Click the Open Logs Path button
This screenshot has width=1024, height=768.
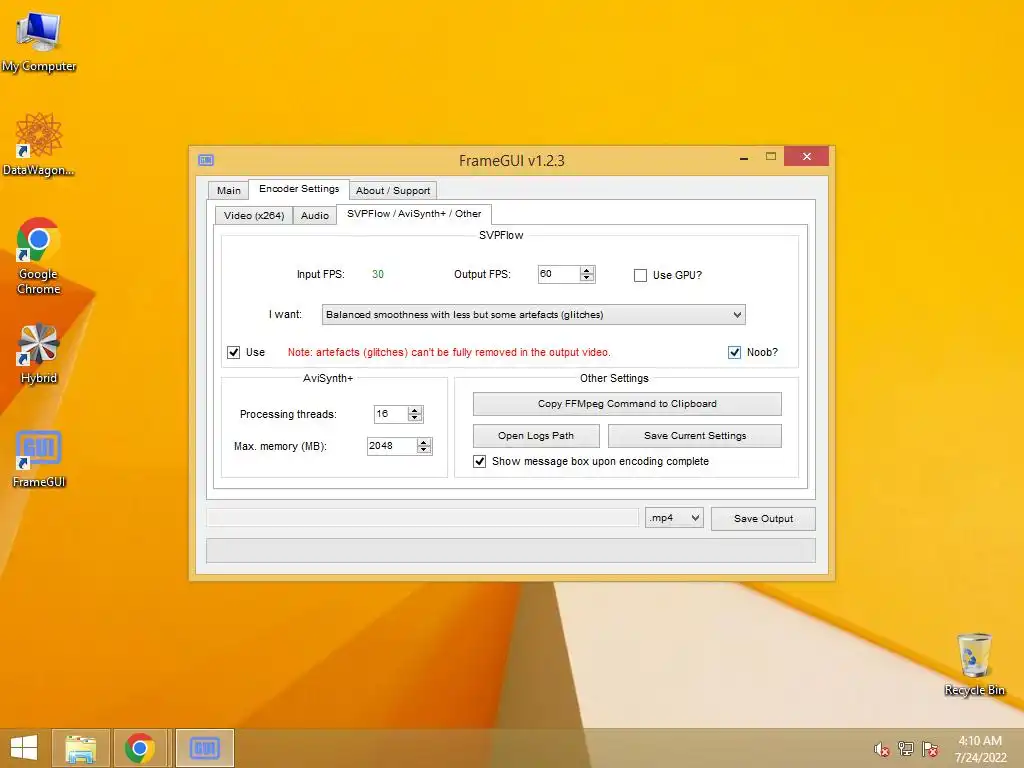coord(536,436)
